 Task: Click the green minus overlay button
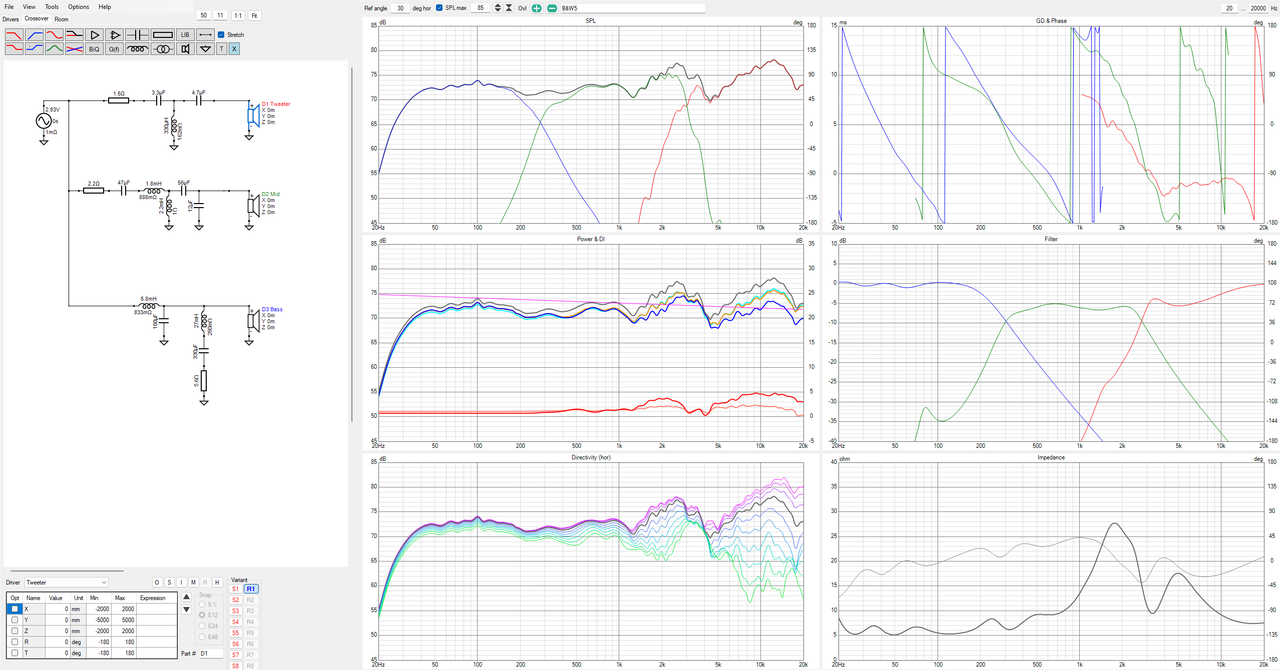551,8
